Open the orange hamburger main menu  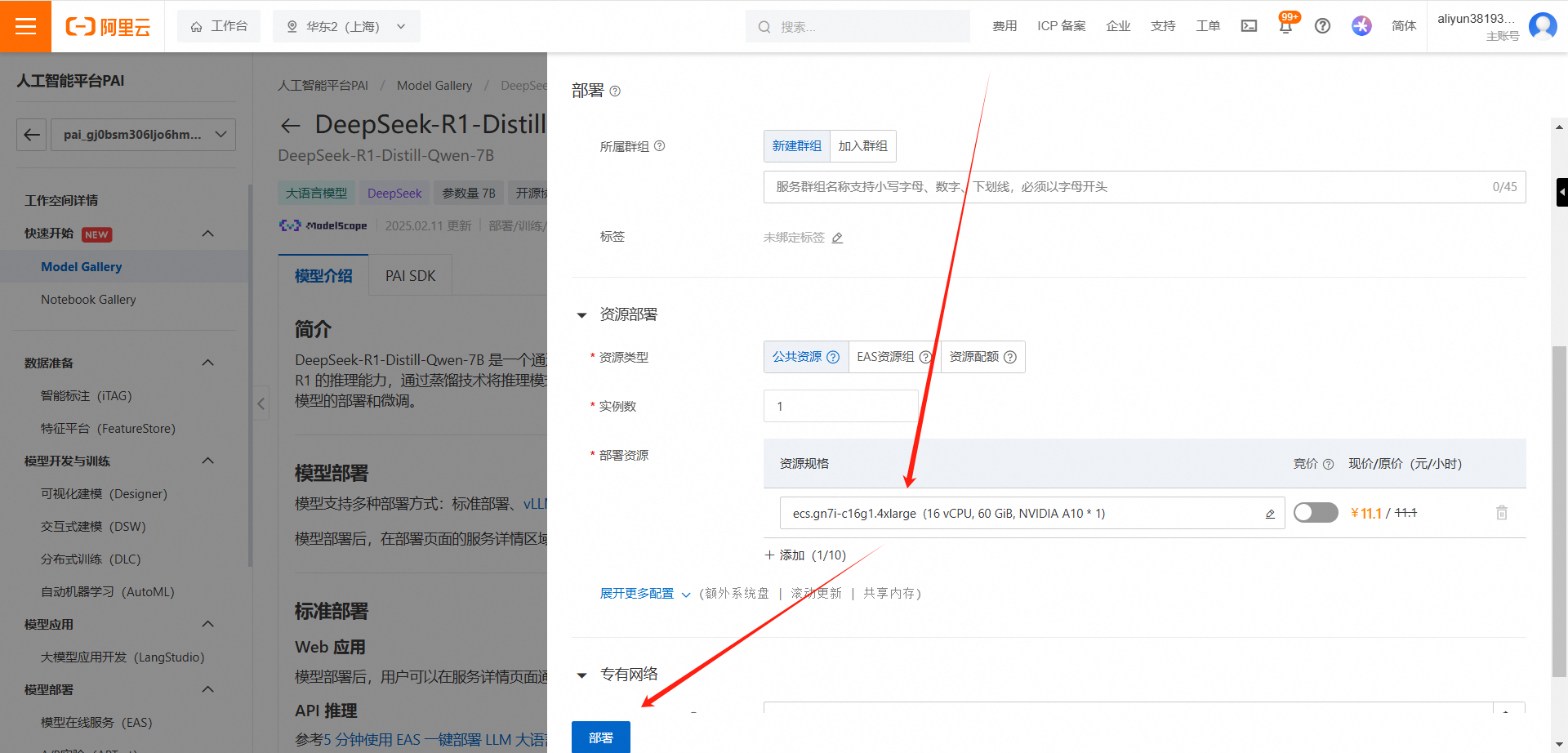[x=25, y=26]
